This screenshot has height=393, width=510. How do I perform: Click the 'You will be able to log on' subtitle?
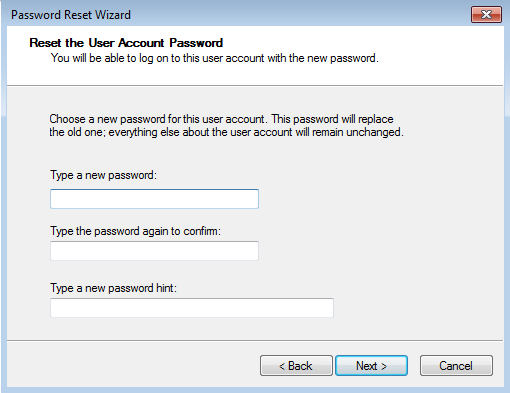pos(215,58)
